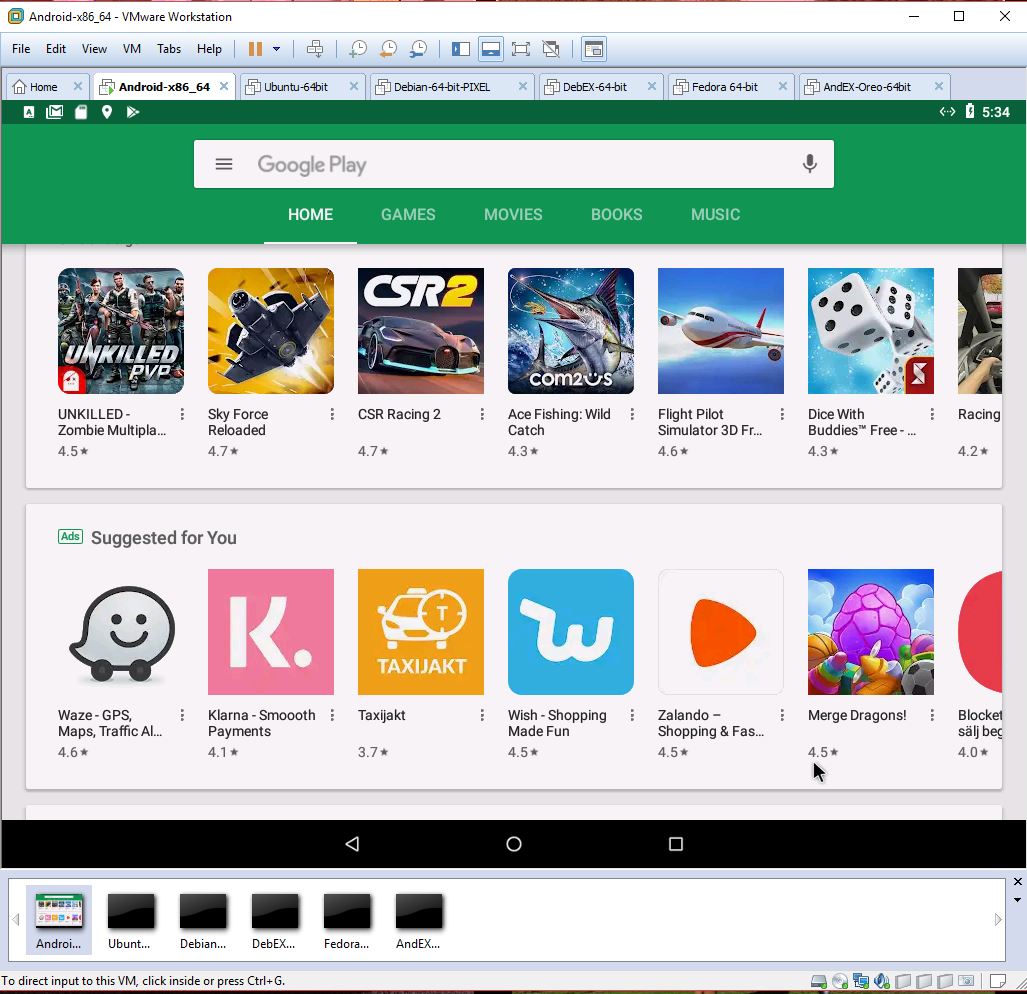Open the Zalando app icon
1027x994 pixels.
click(720, 632)
